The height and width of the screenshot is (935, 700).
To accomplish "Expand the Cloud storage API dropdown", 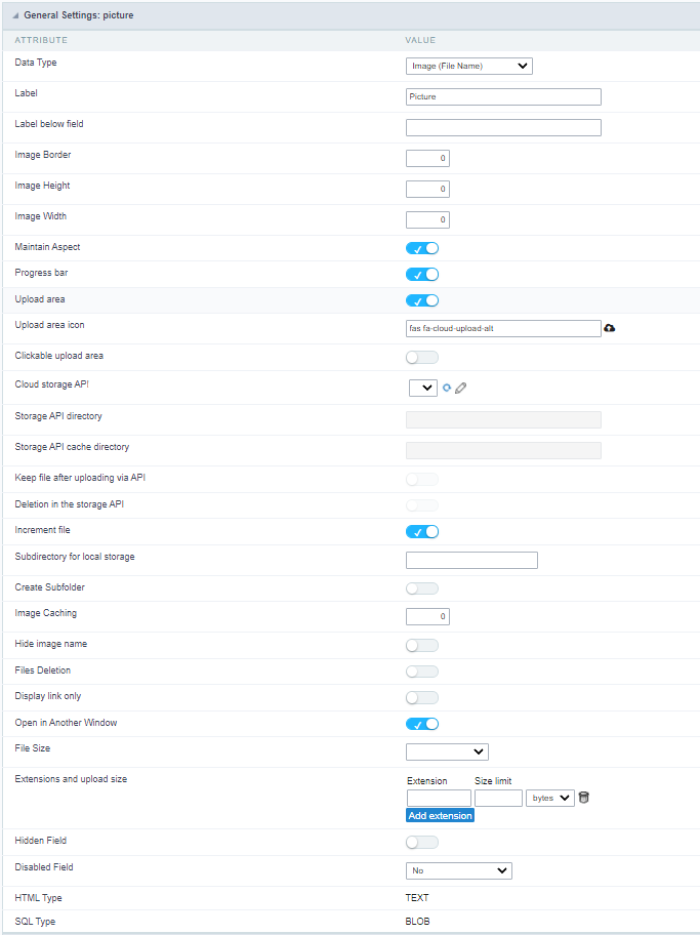I will pyautogui.click(x=422, y=388).
